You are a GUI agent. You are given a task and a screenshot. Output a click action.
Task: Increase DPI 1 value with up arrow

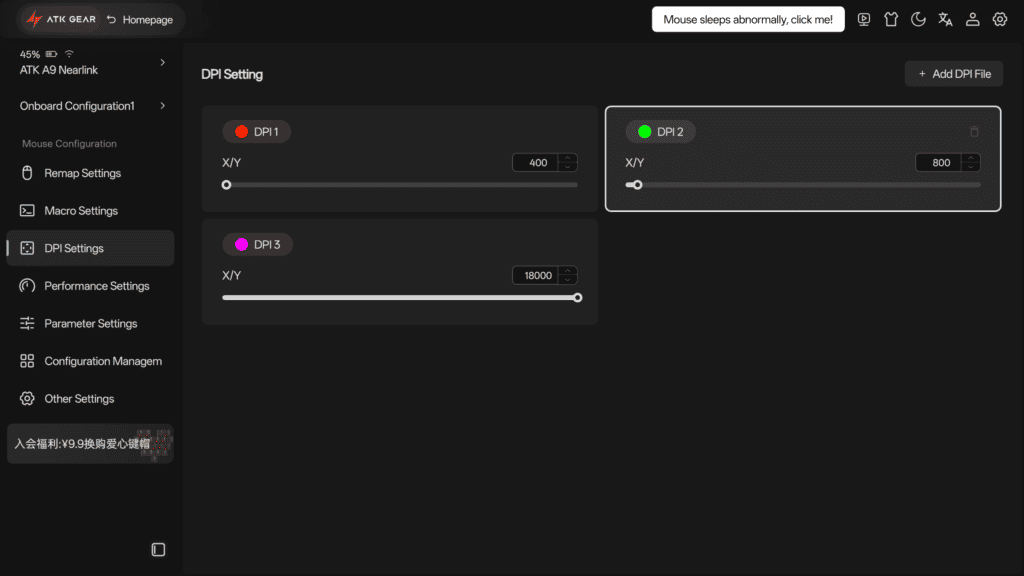coord(568,159)
